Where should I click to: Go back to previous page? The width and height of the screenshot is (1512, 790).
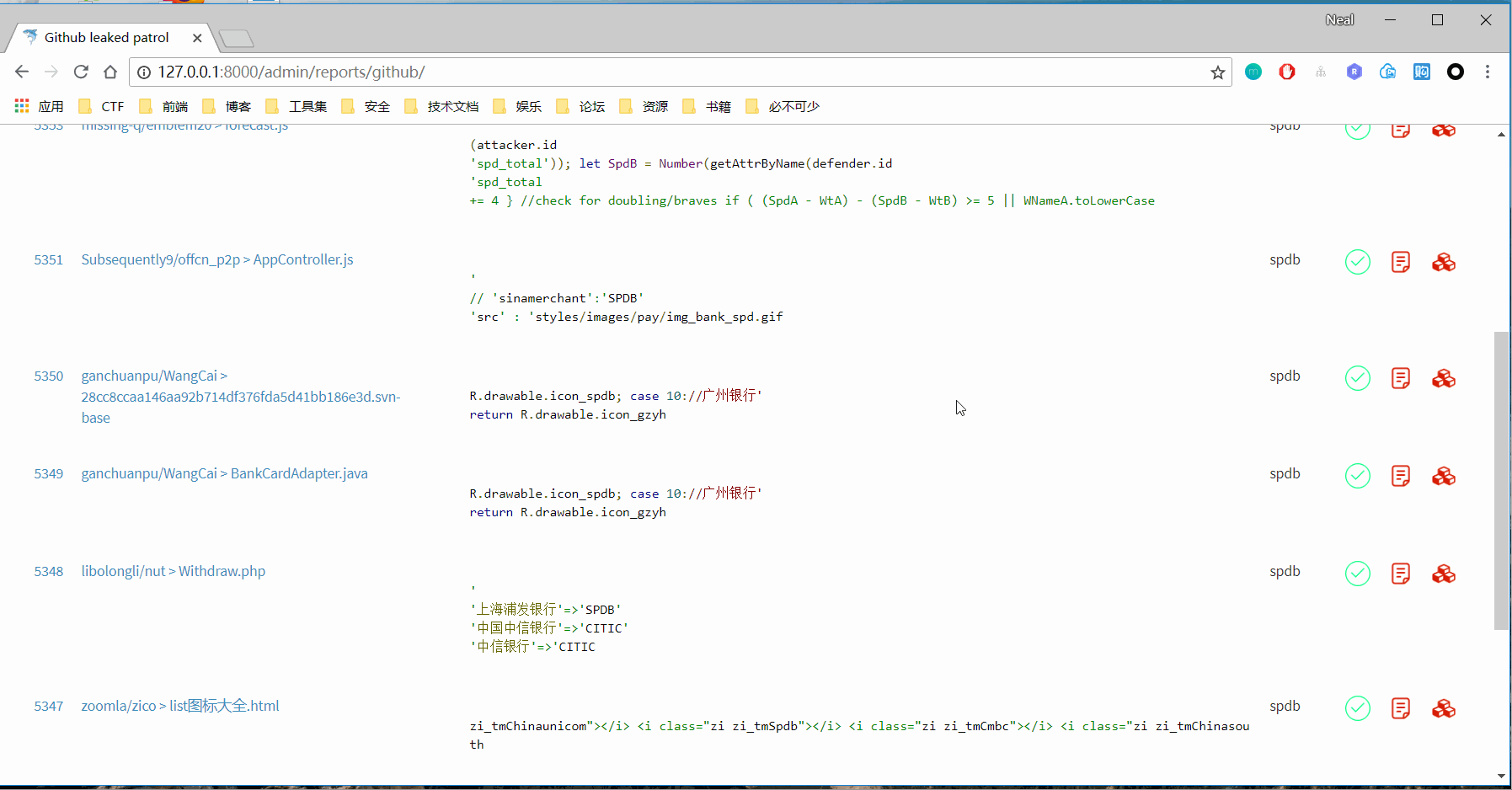[x=22, y=72]
